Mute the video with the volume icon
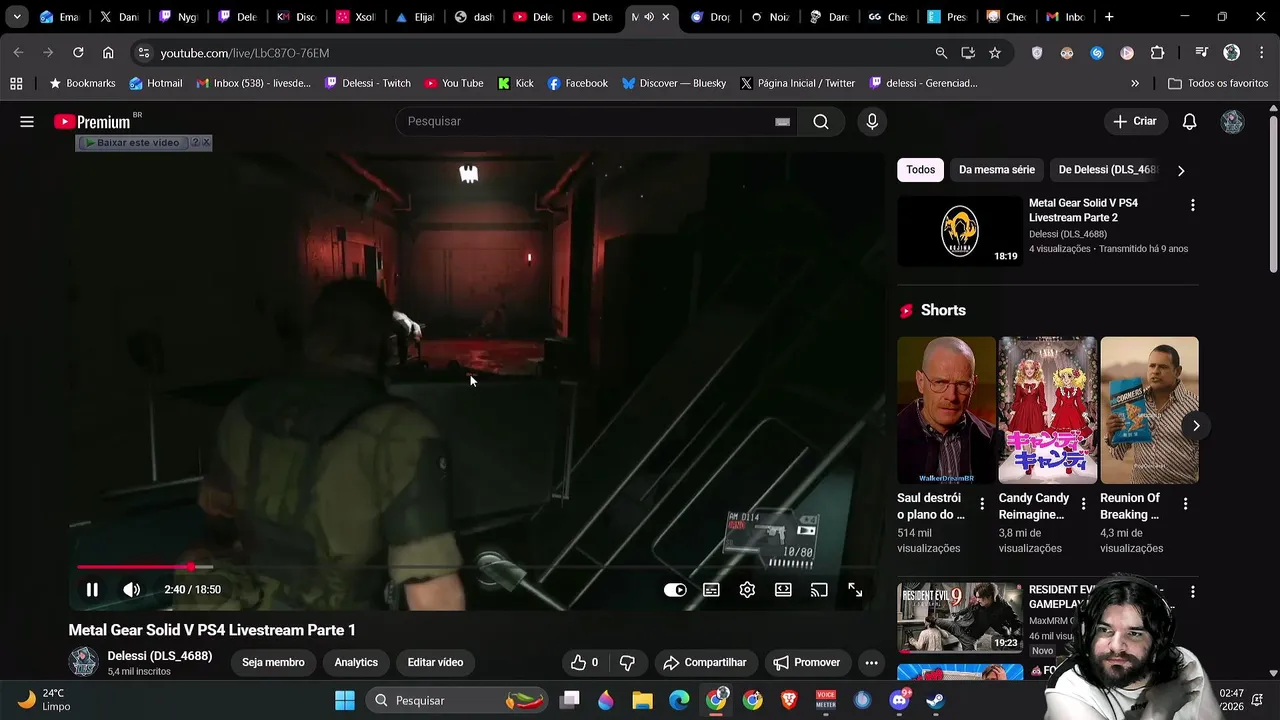This screenshot has height=720, width=1280. (x=131, y=590)
